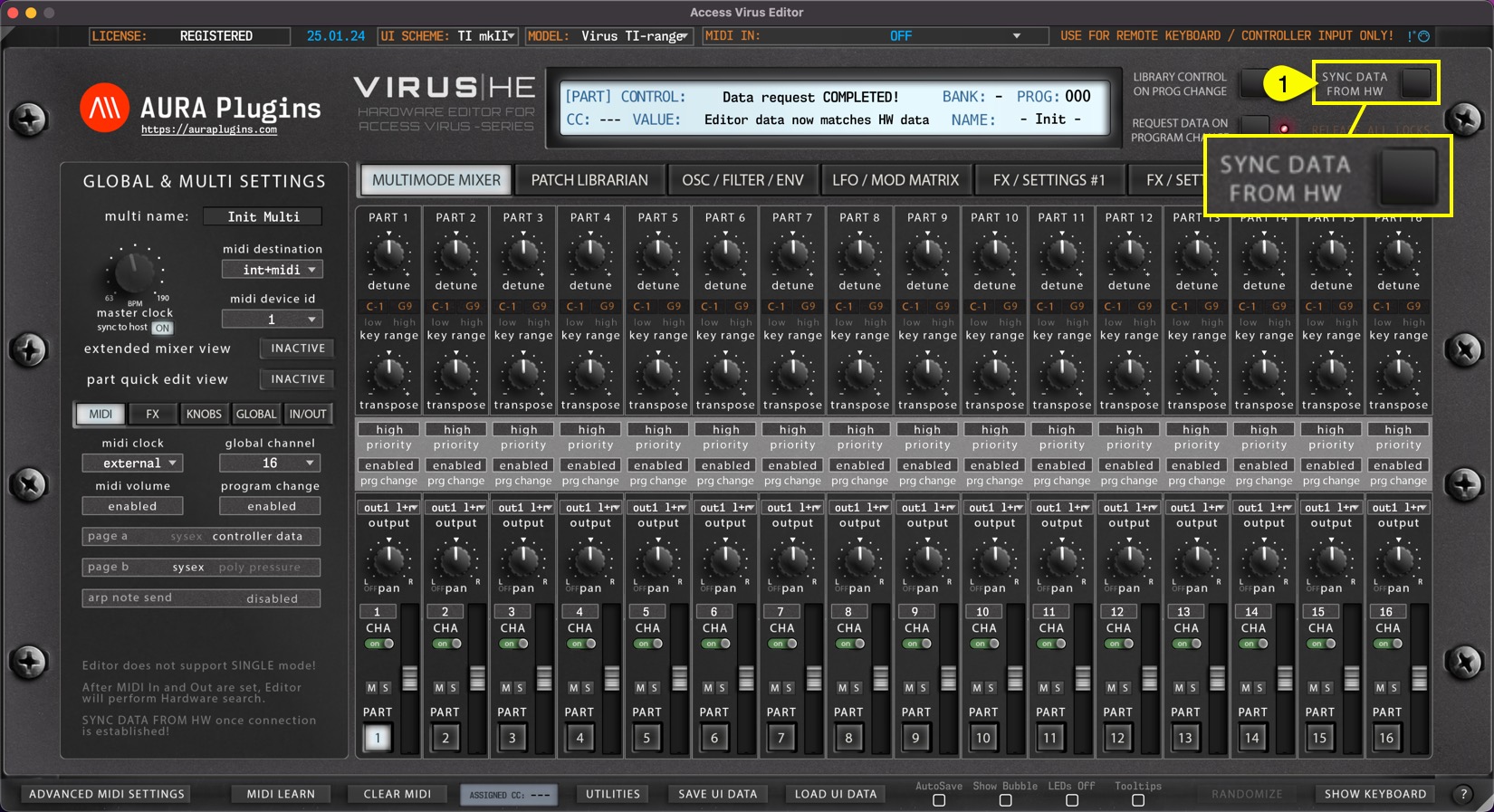Open the LFO / MOD MATRIX tab

(x=895, y=180)
